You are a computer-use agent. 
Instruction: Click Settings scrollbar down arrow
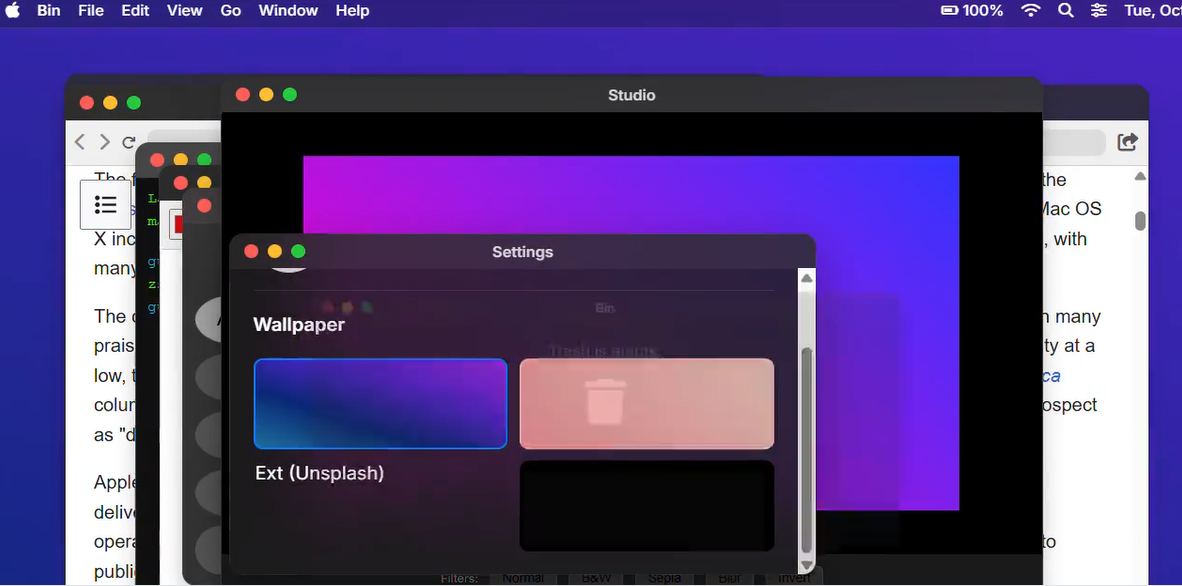pyautogui.click(x=807, y=565)
